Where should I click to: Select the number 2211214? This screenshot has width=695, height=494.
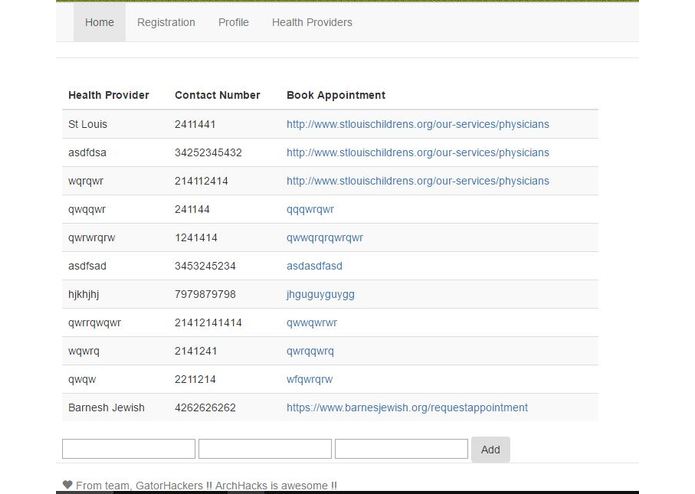pos(195,379)
